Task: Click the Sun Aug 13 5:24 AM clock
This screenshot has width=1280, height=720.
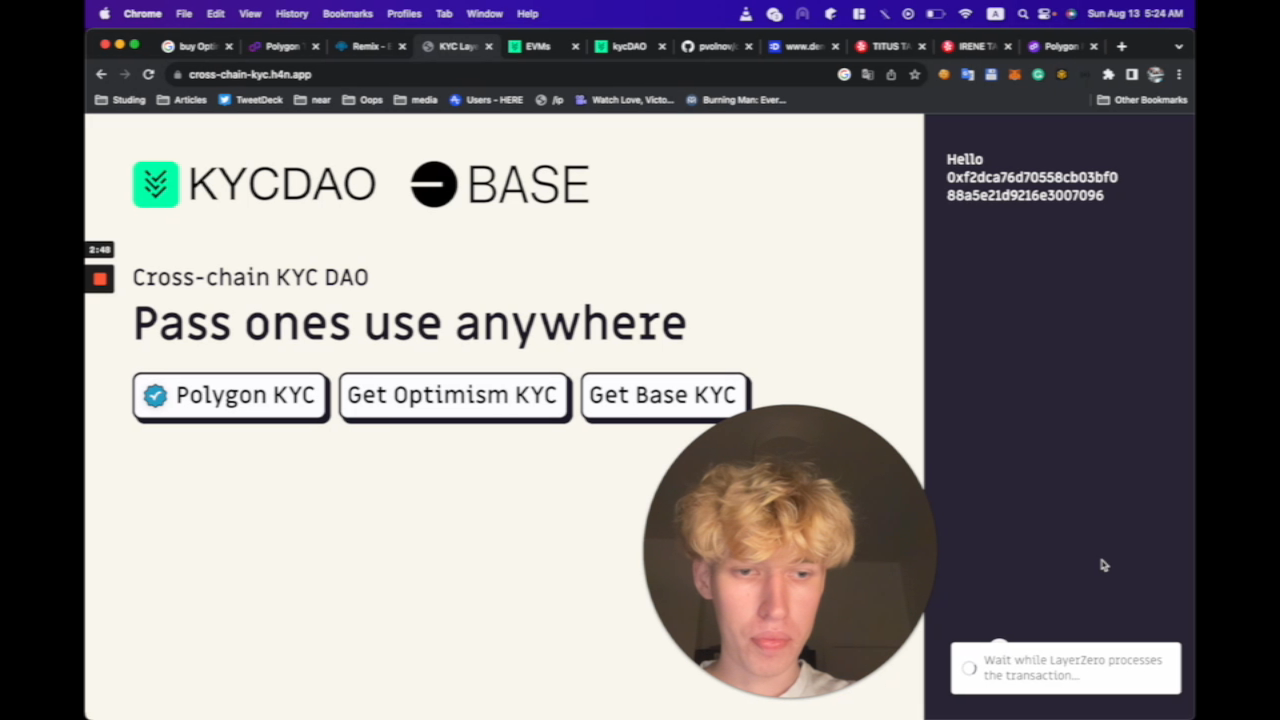Action: [x=1135, y=14]
